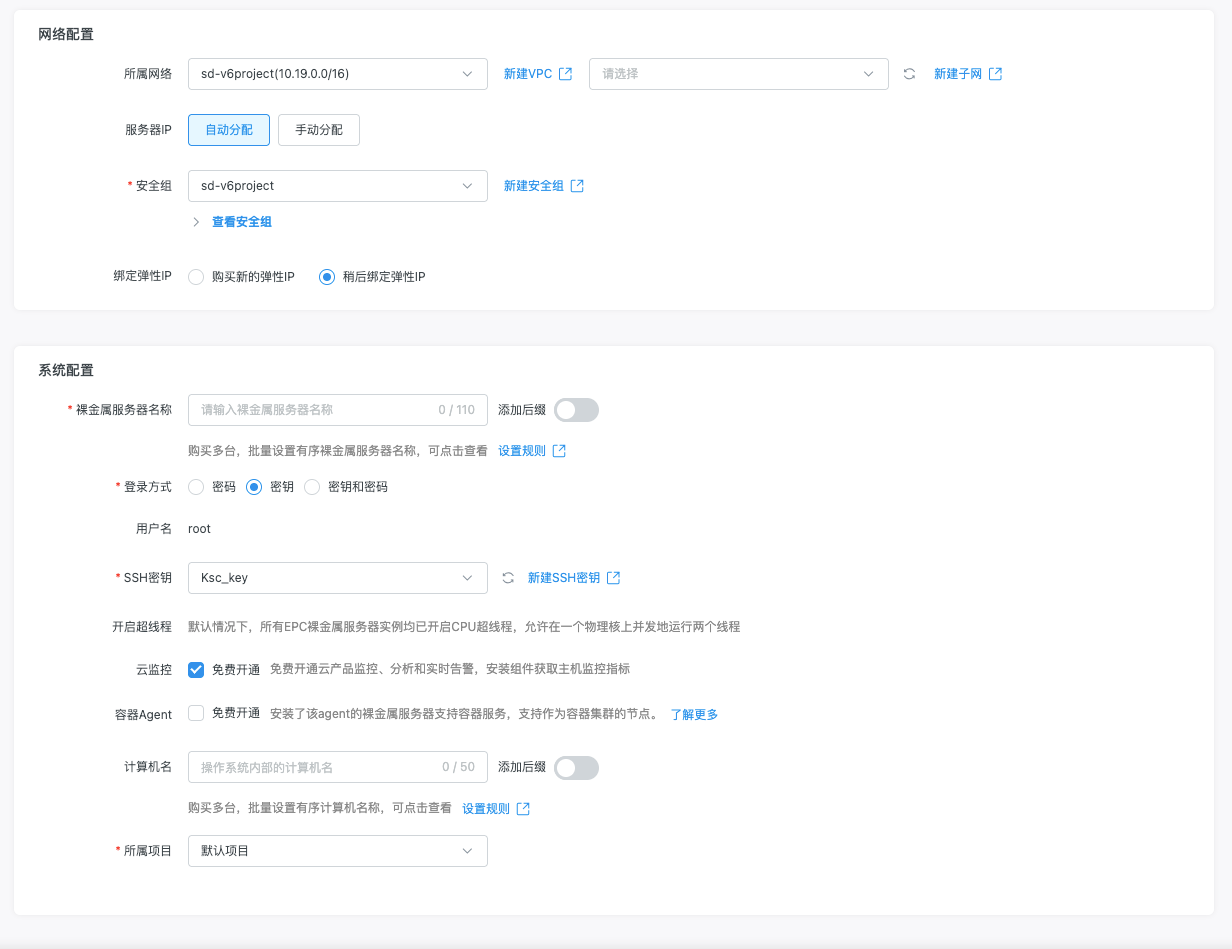Screen dimensions: 1232x949
Task: Choose 密码 as the login method
Action: 196,487
